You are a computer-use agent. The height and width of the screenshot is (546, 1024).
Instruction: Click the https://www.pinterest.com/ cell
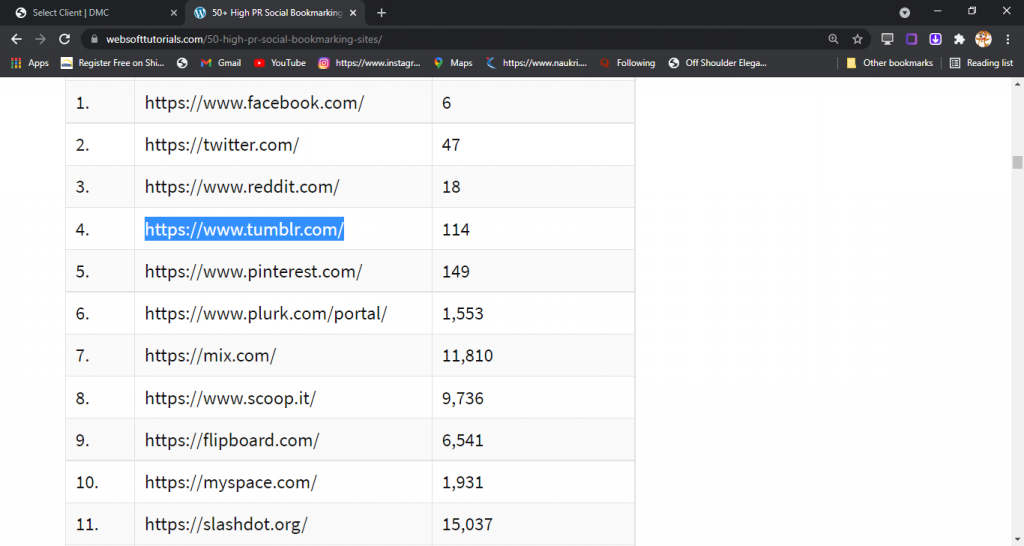point(283,271)
